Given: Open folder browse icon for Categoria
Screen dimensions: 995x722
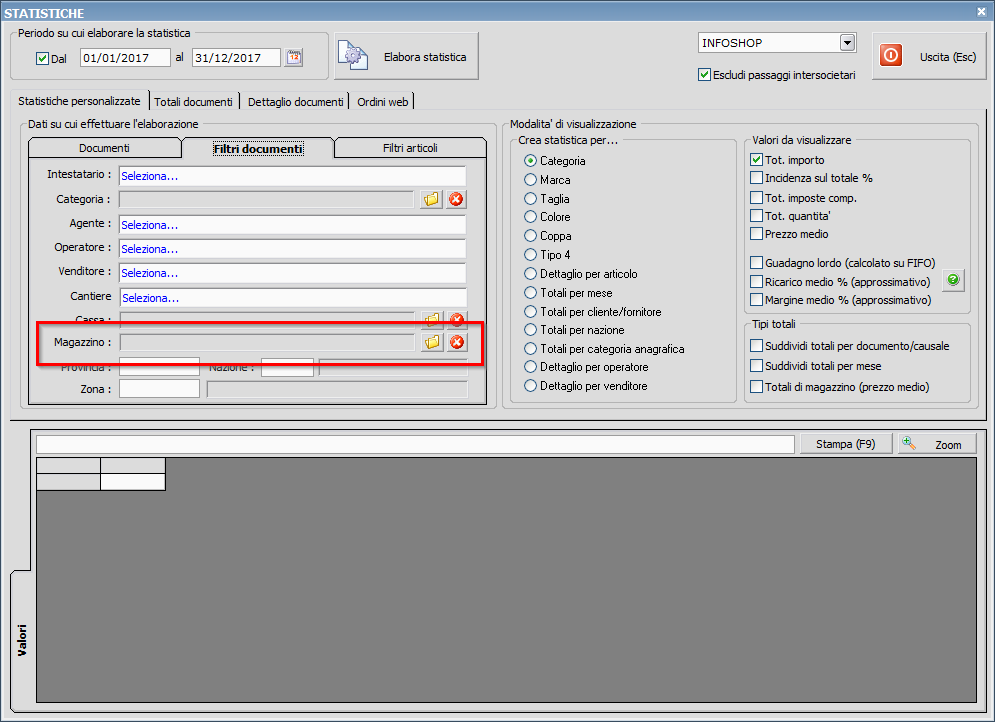Looking at the screenshot, I should click(432, 199).
